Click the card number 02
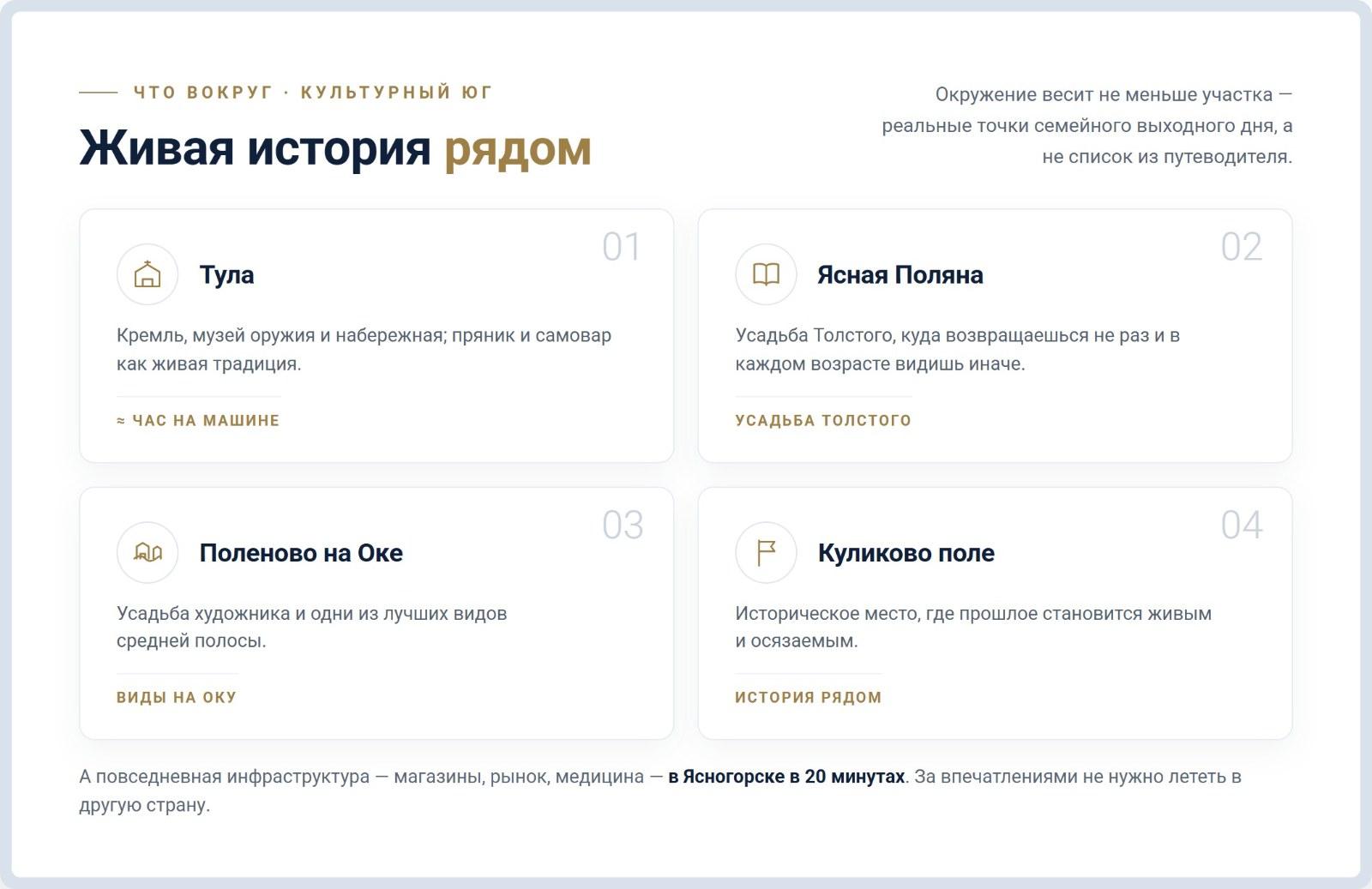This screenshot has width=1372, height=889. click(x=1242, y=247)
